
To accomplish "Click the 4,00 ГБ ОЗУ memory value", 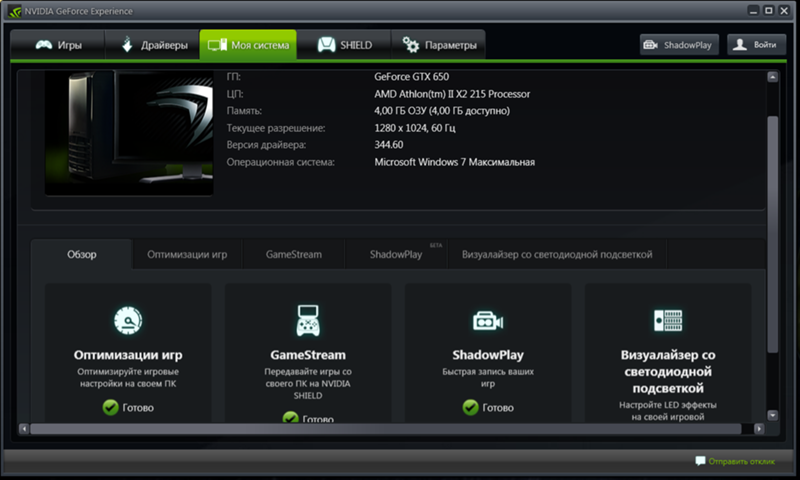I will [x=442, y=111].
